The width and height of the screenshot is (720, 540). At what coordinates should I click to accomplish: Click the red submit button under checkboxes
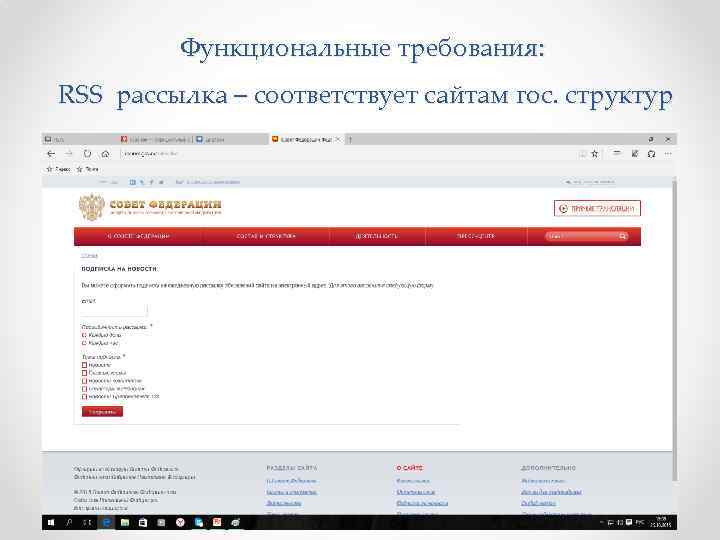[x=102, y=412]
